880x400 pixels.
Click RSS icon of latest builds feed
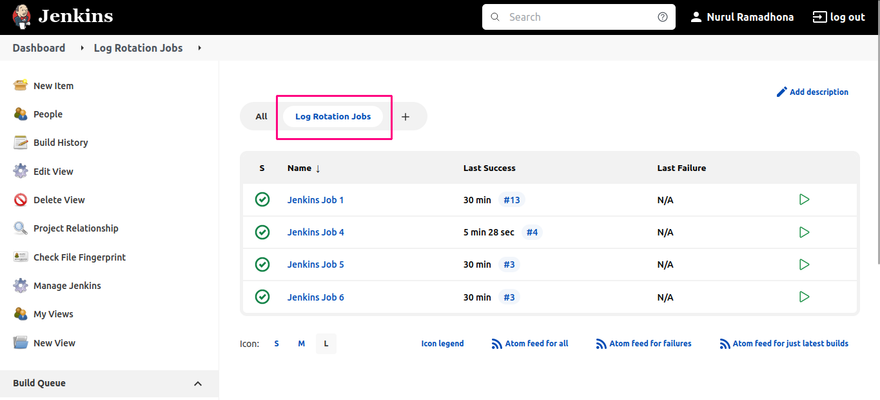coord(725,343)
